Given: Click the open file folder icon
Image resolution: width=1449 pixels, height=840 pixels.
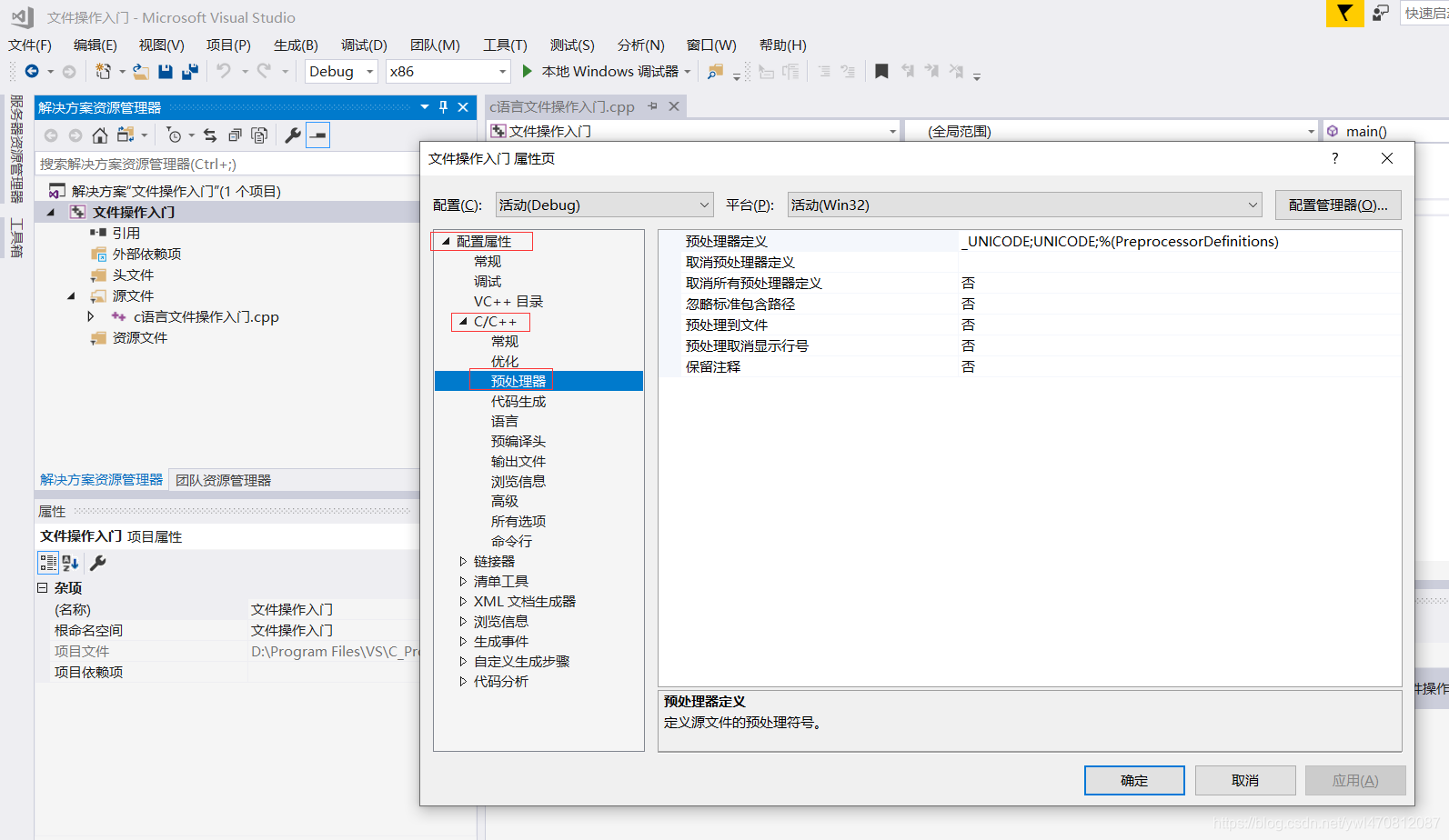Looking at the screenshot, I should (x=141, y=71).
